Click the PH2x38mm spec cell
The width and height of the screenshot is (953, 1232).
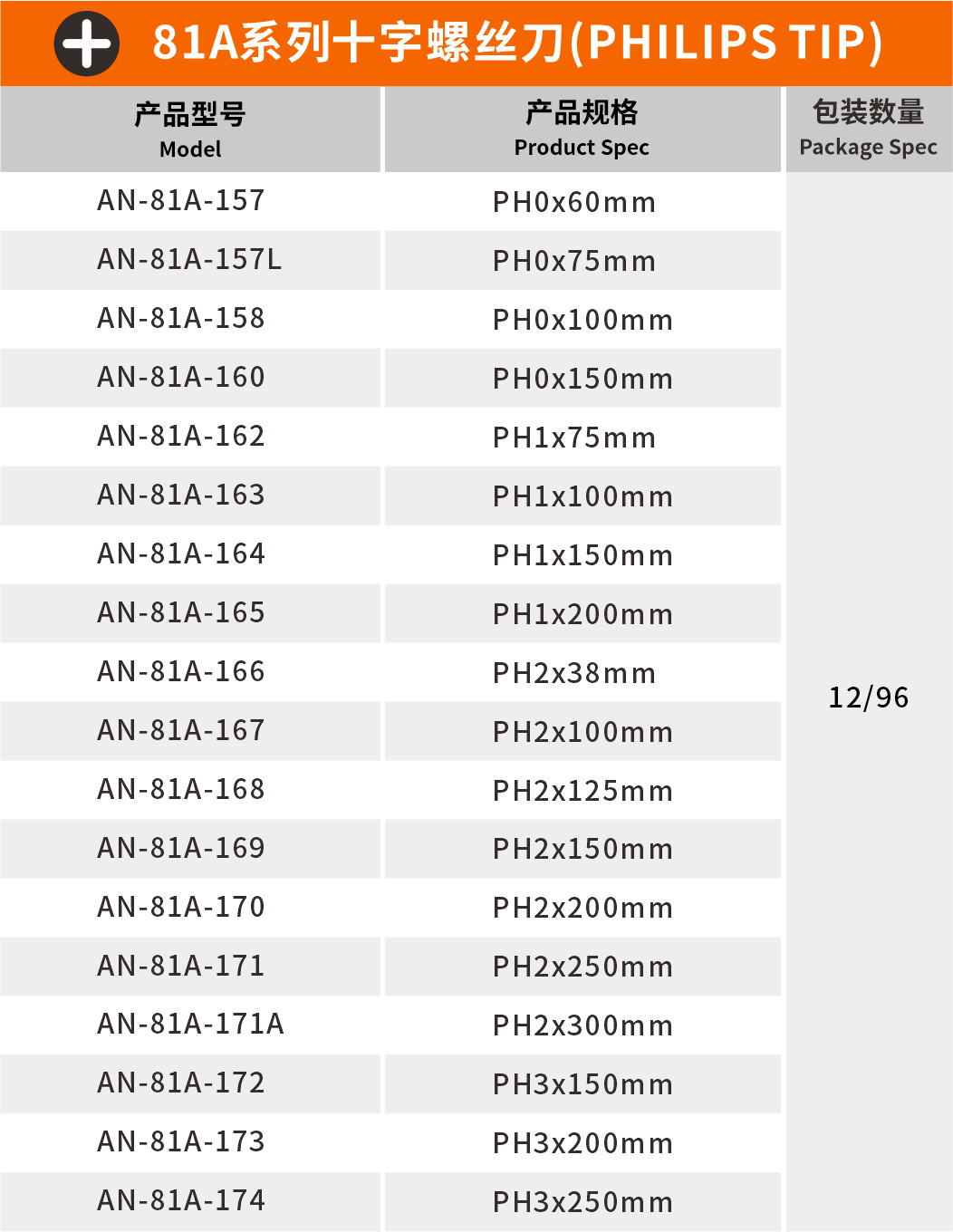pos(574,673)
